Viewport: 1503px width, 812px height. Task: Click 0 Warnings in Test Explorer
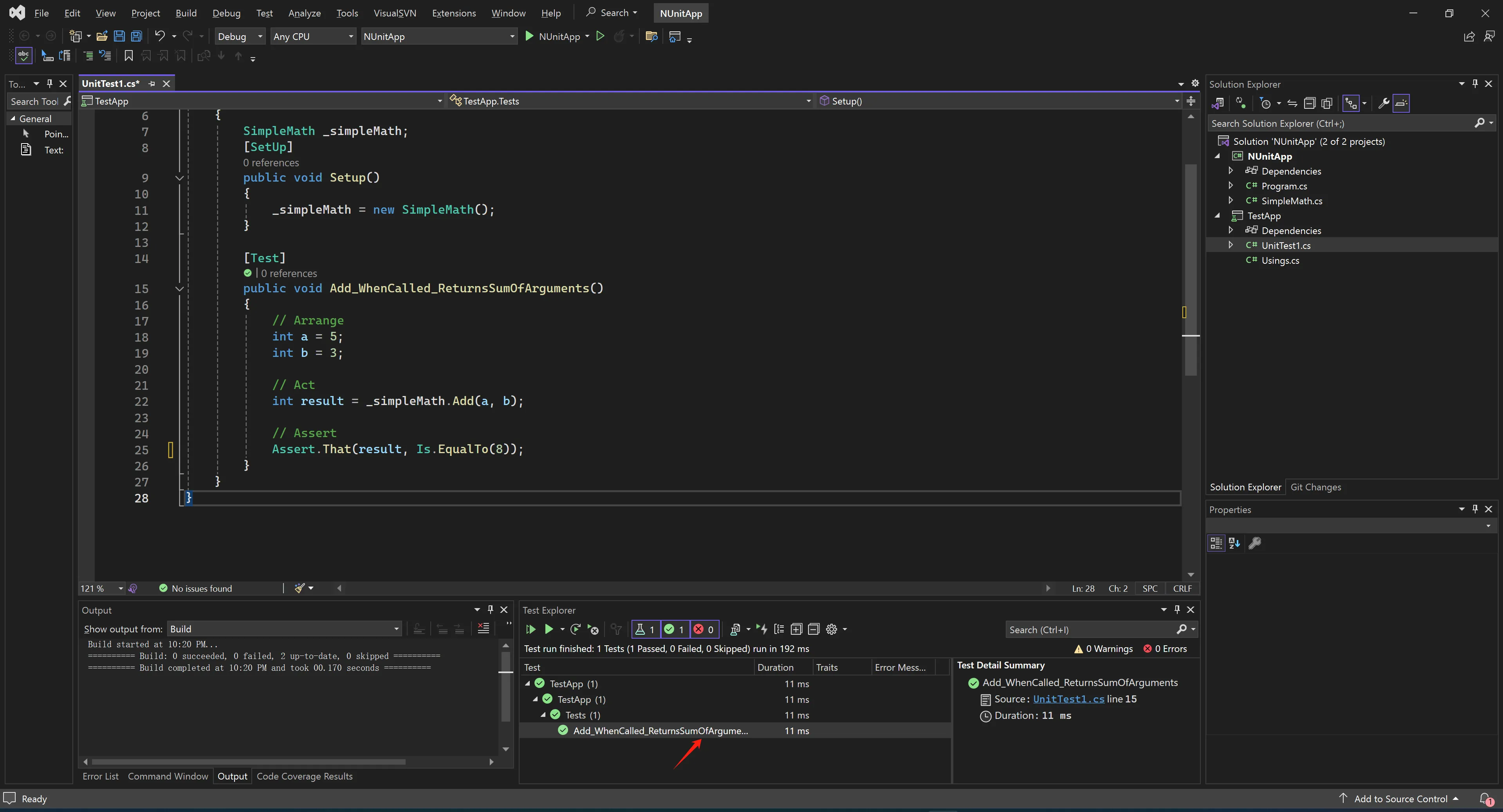coord(1103,649)
